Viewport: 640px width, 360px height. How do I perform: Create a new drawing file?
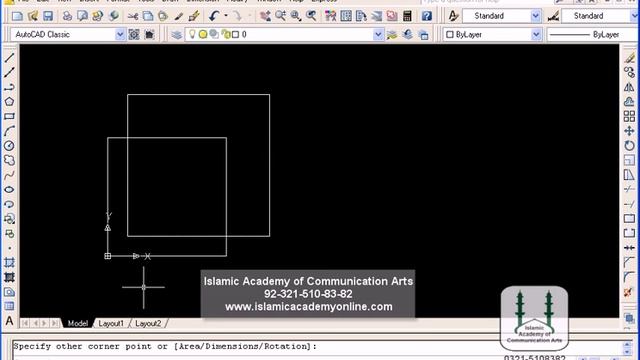click(17, 16)
